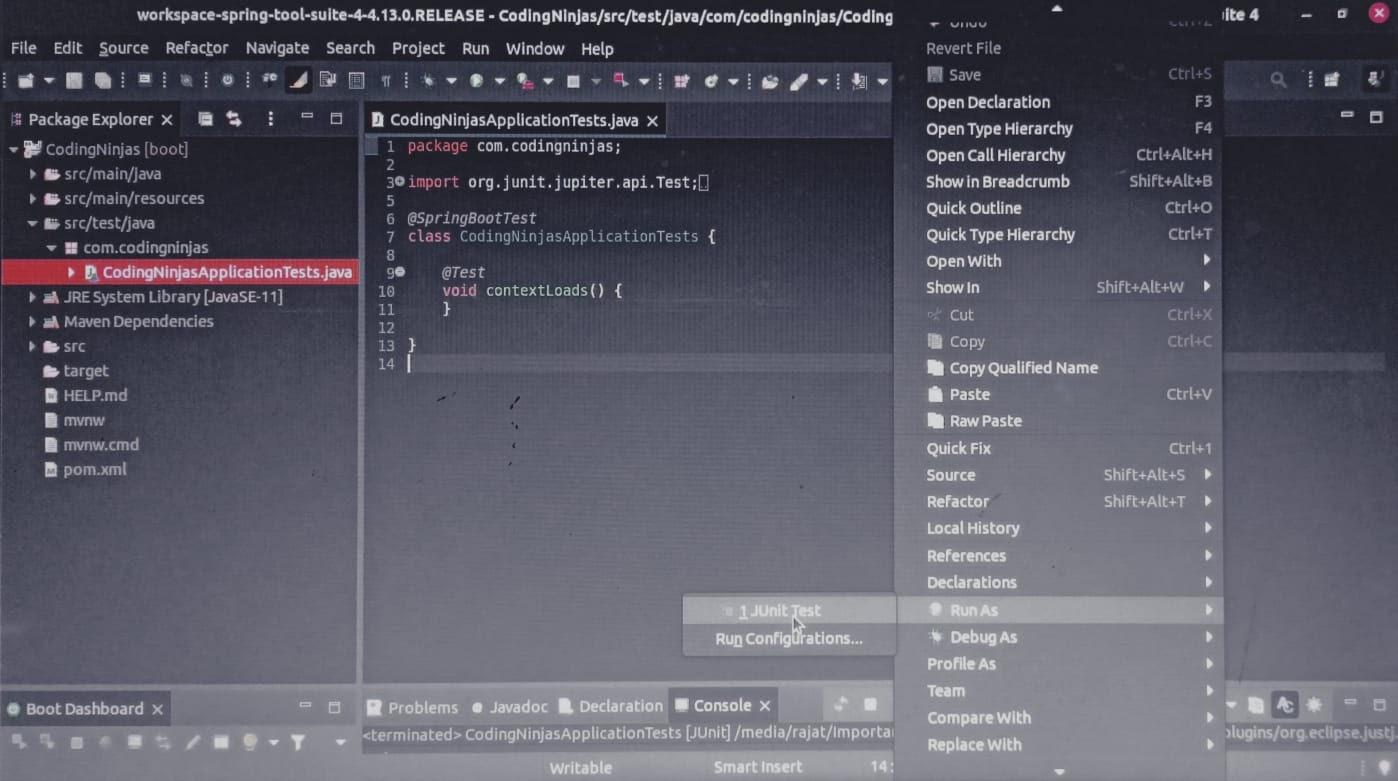Viewport: 1398px width, 781px height.
Task: Switch to the Problems tab
Action: [412, 707]
